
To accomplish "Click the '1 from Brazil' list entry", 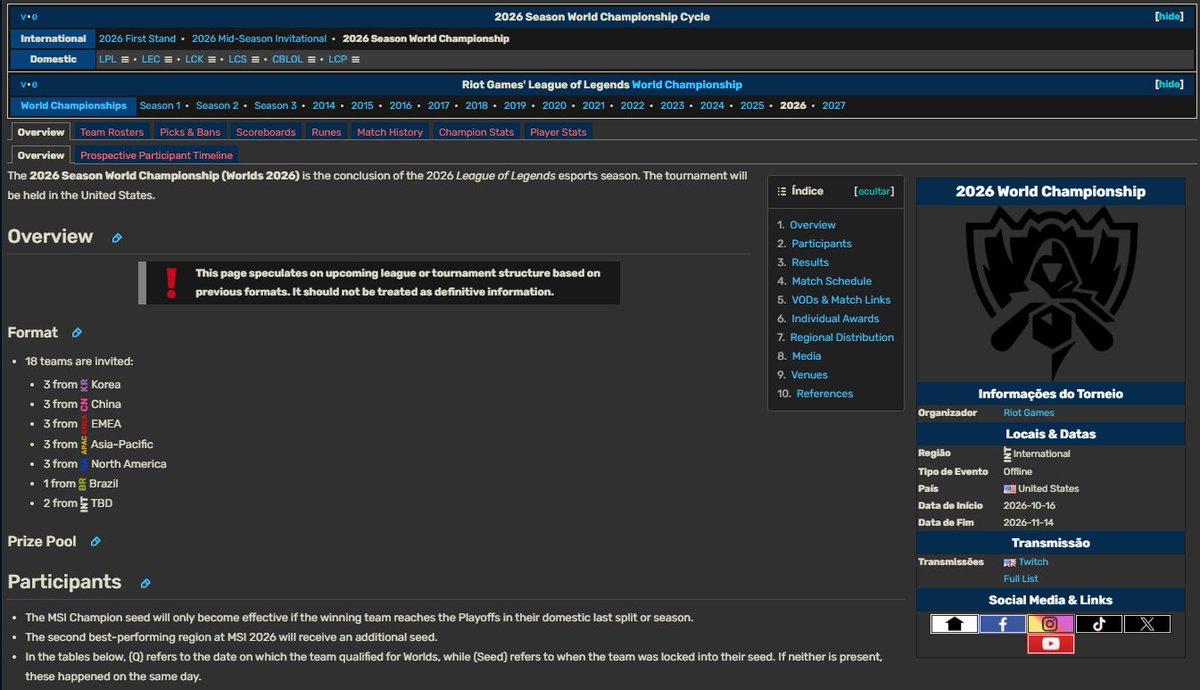I will point(80,484).
